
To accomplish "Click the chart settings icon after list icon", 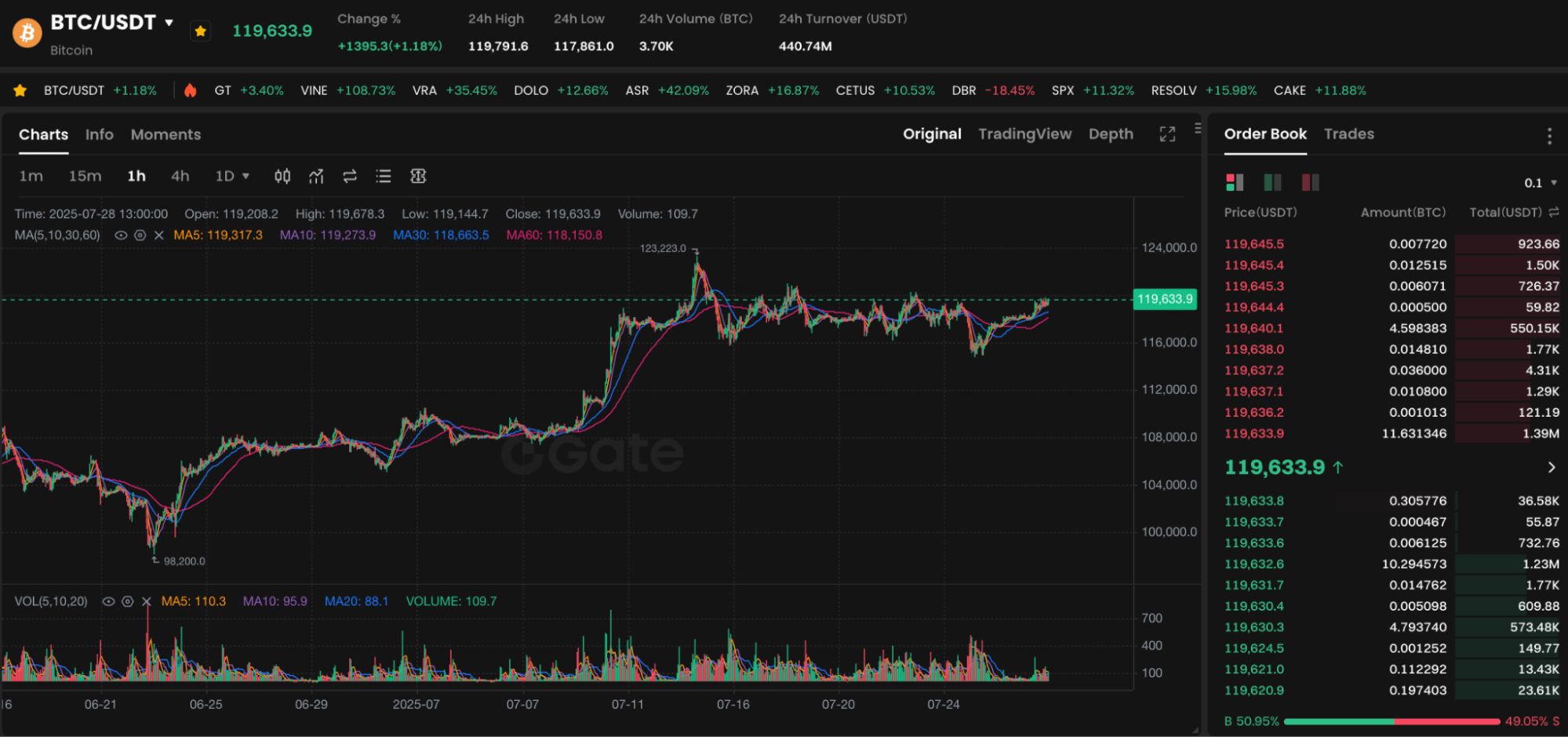I will pyautogui.click(x=418, y=176).
